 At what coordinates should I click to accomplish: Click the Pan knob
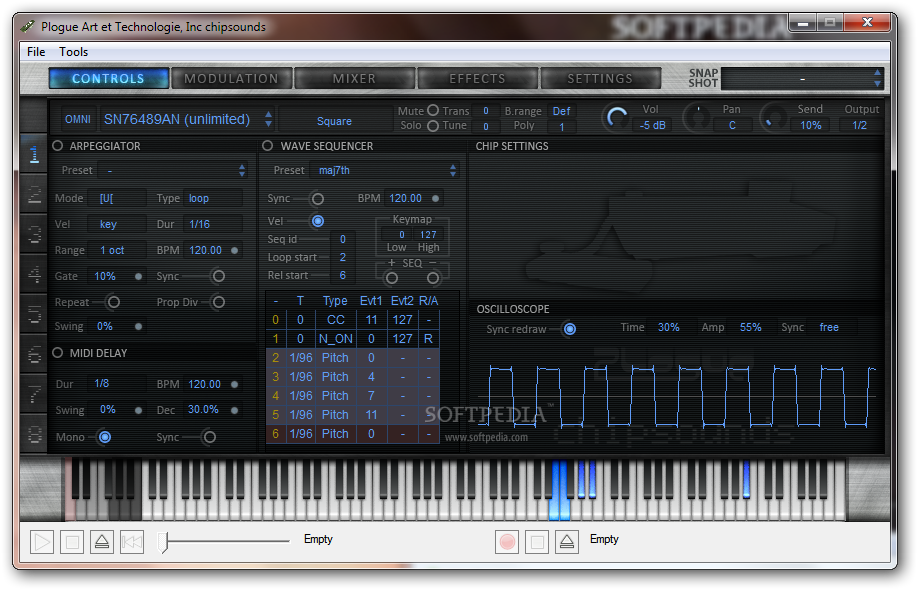pyautogui.click(x=698, y=117)
